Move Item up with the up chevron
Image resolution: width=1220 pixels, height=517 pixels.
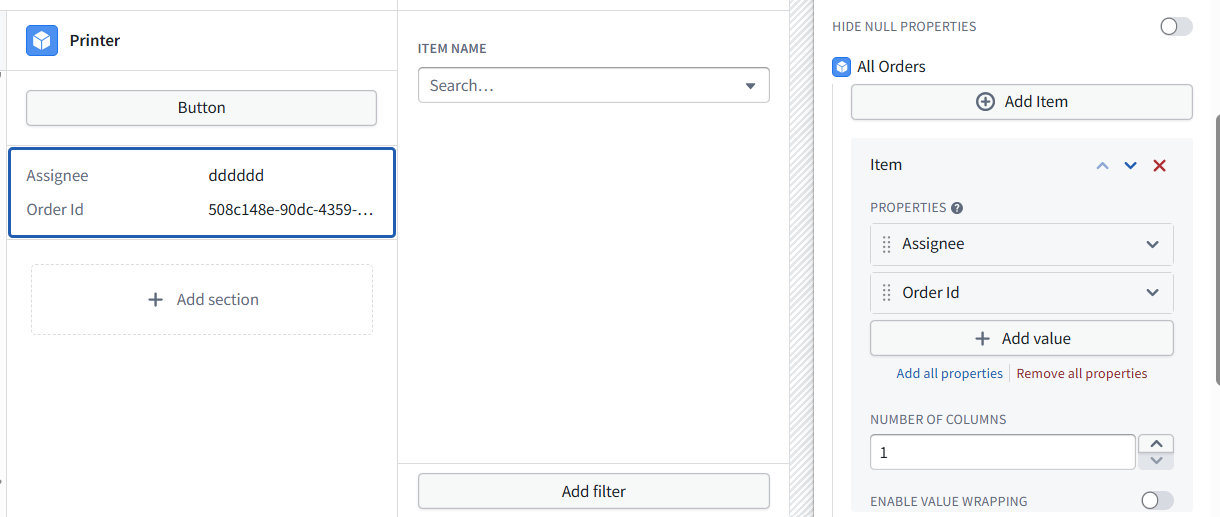point(1102,165)
